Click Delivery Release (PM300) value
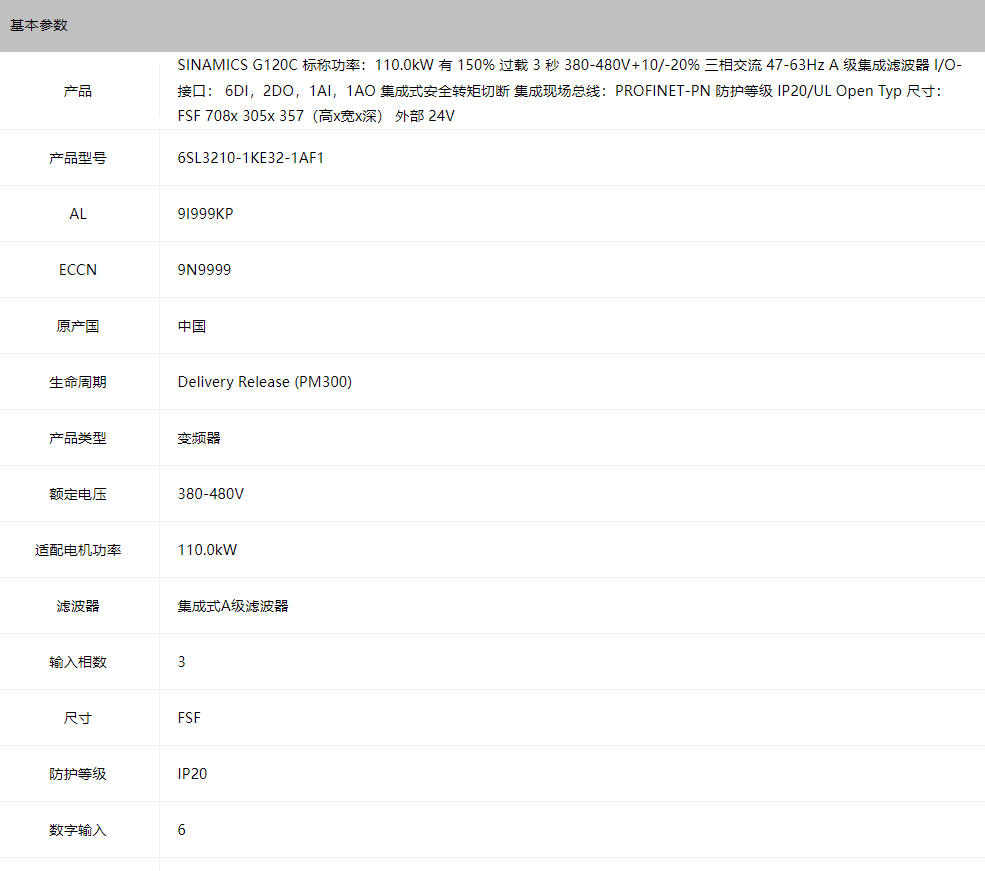The width and height of the screenshot is (985, 871). [x=264, y=382]
